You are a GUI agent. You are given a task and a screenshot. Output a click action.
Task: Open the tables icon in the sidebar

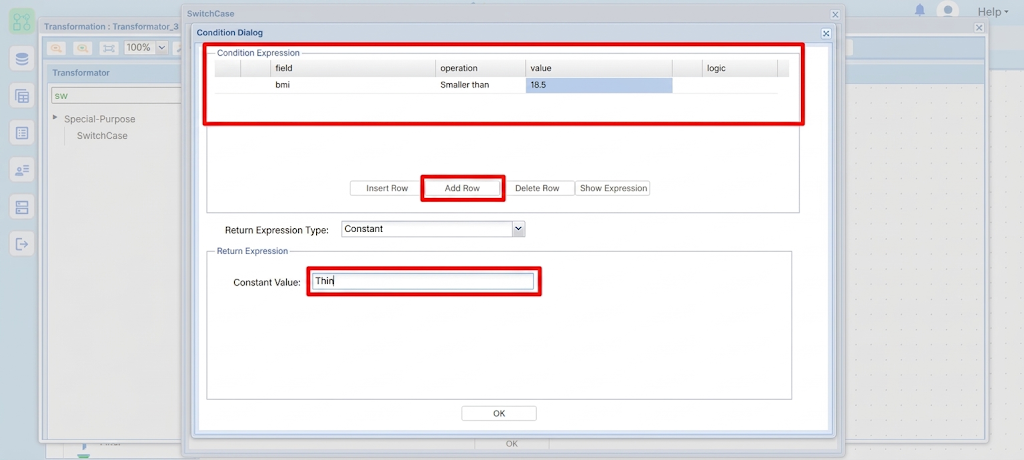[x=22, y=96]
